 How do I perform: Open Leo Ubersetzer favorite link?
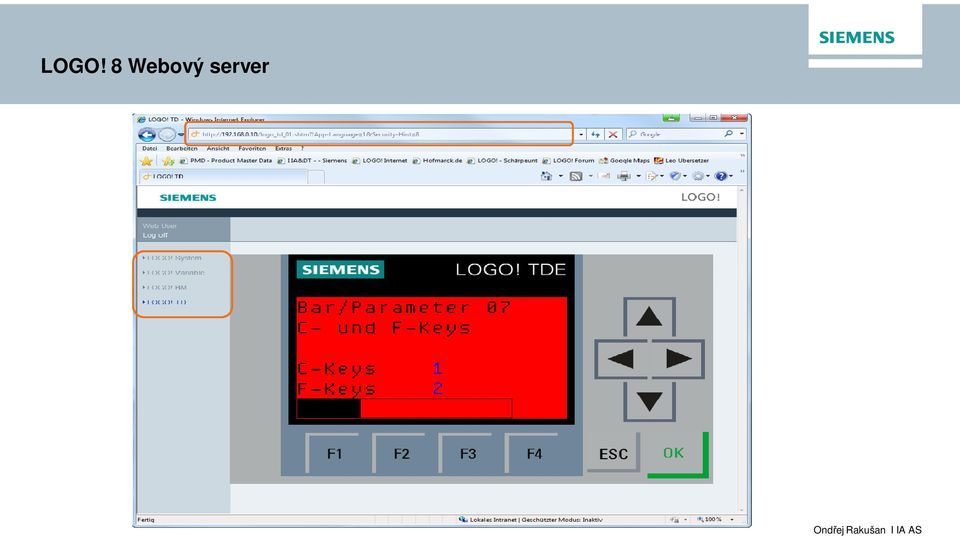[x=681, y=160]
